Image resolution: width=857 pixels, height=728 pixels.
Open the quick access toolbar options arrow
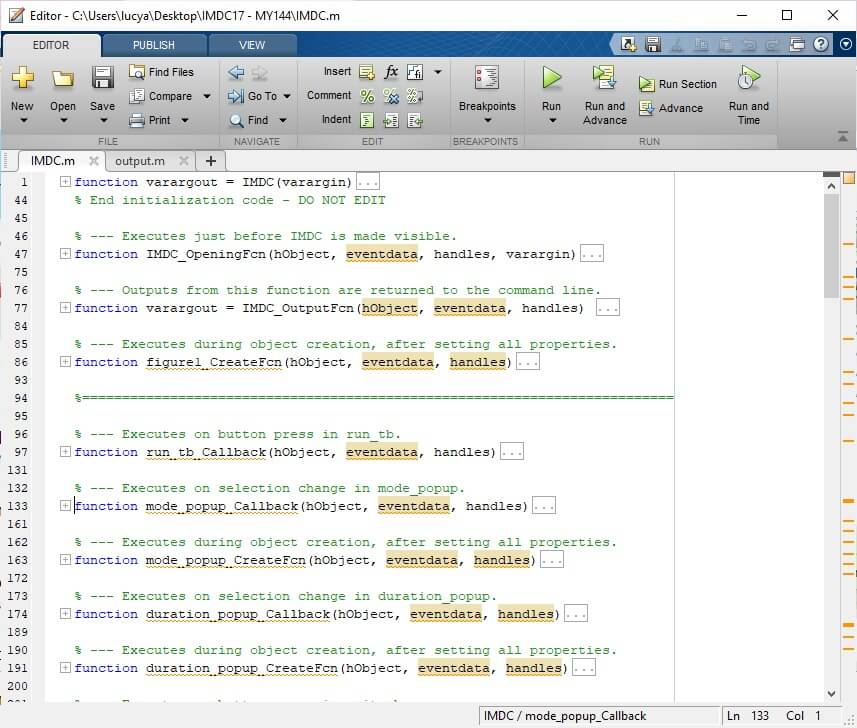(846, 44)
